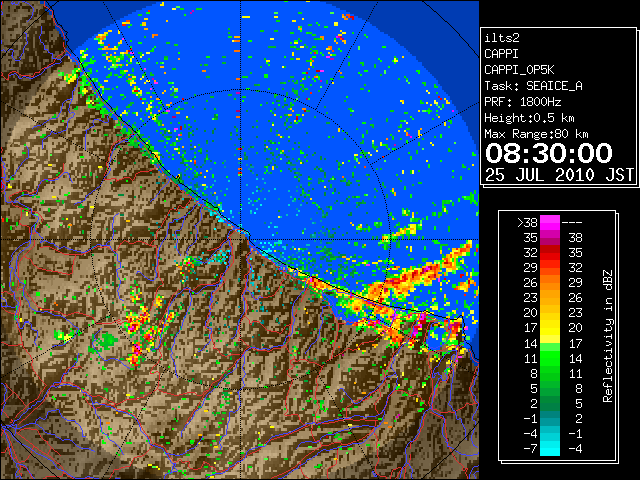Select the amber 20 to 23 dBZ swatch
The width and height of the screenshot is (640, 480).
[x=550, y=313]
